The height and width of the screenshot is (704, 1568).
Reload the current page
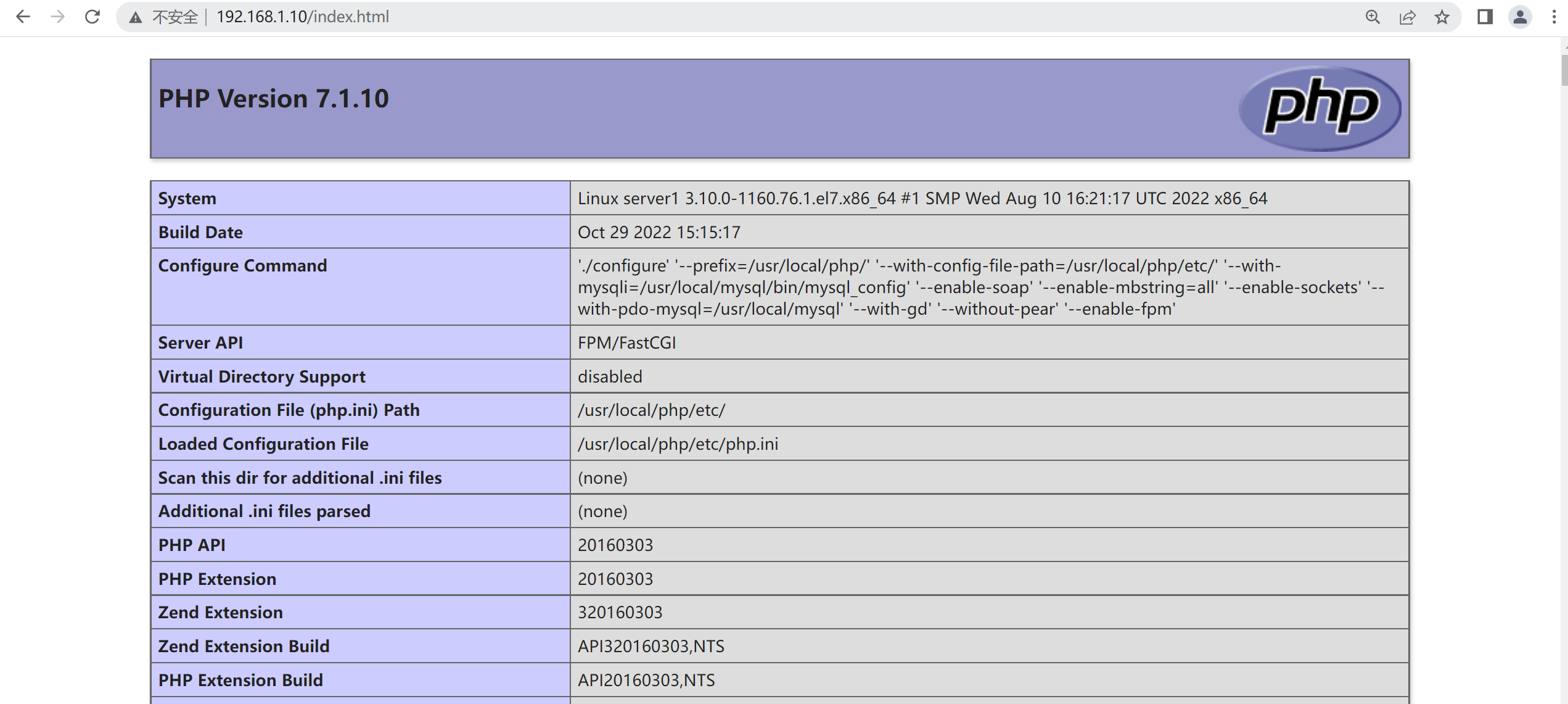tap(92, 17)
